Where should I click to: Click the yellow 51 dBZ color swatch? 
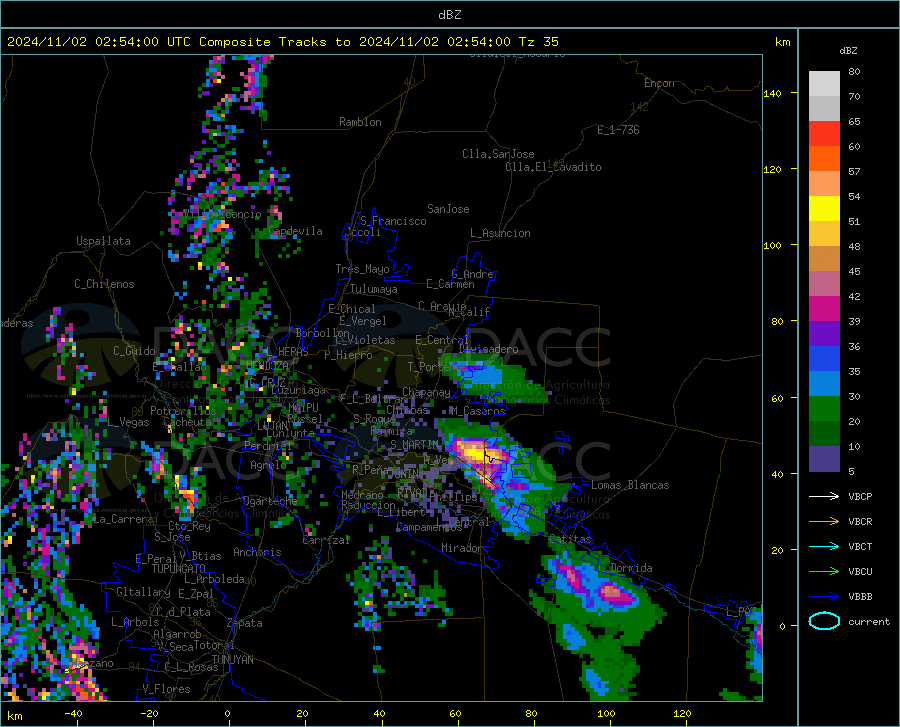[x=824, y=209]
